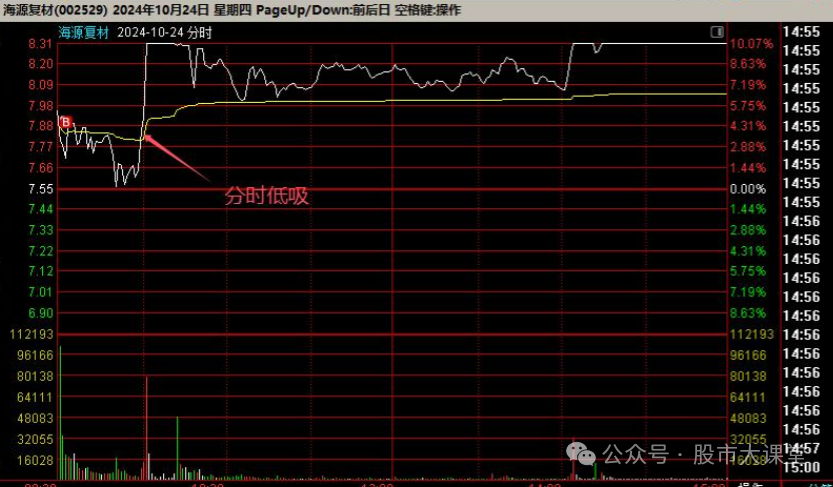
Task: Click the red B buy marker
Action: (66, 122)
